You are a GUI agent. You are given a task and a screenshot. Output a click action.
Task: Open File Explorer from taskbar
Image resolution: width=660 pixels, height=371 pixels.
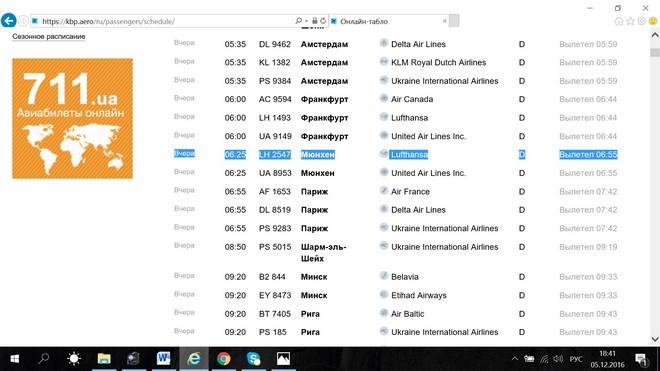[104, 359]
